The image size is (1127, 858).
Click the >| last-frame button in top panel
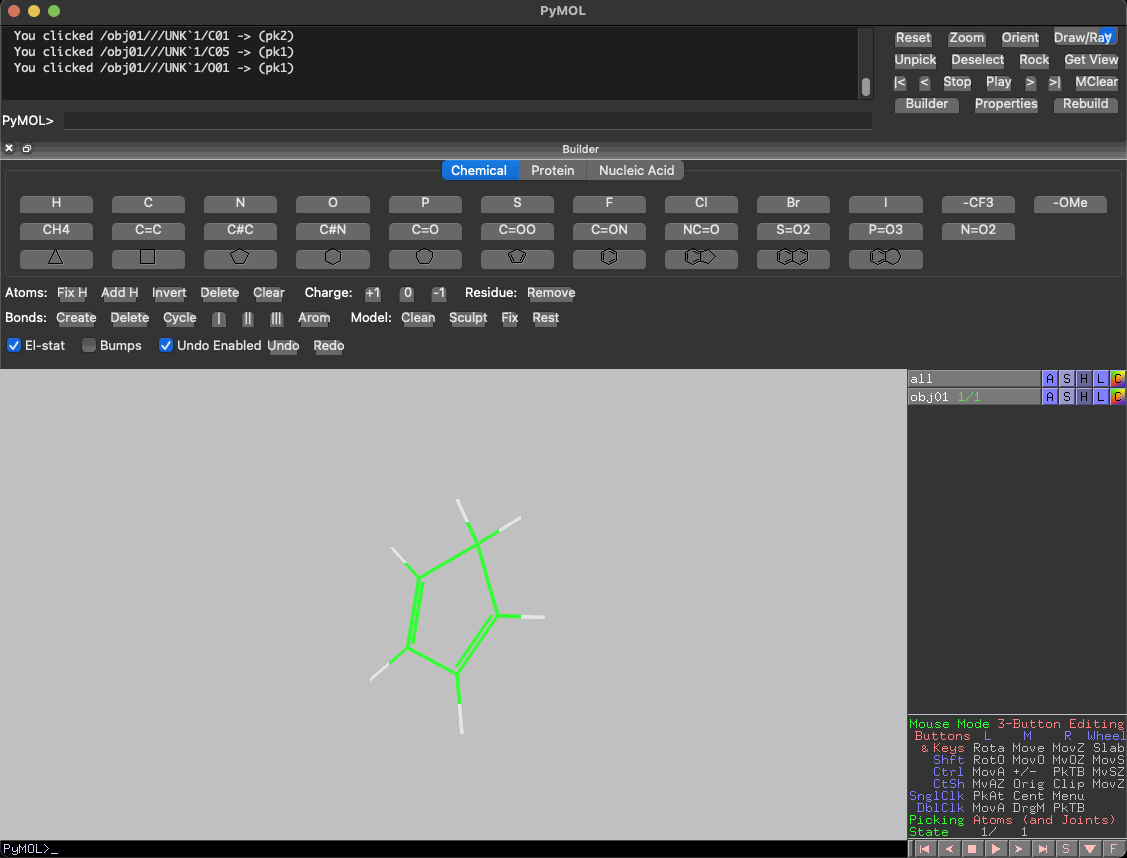pyautogui.click(x=1054, y=83)
